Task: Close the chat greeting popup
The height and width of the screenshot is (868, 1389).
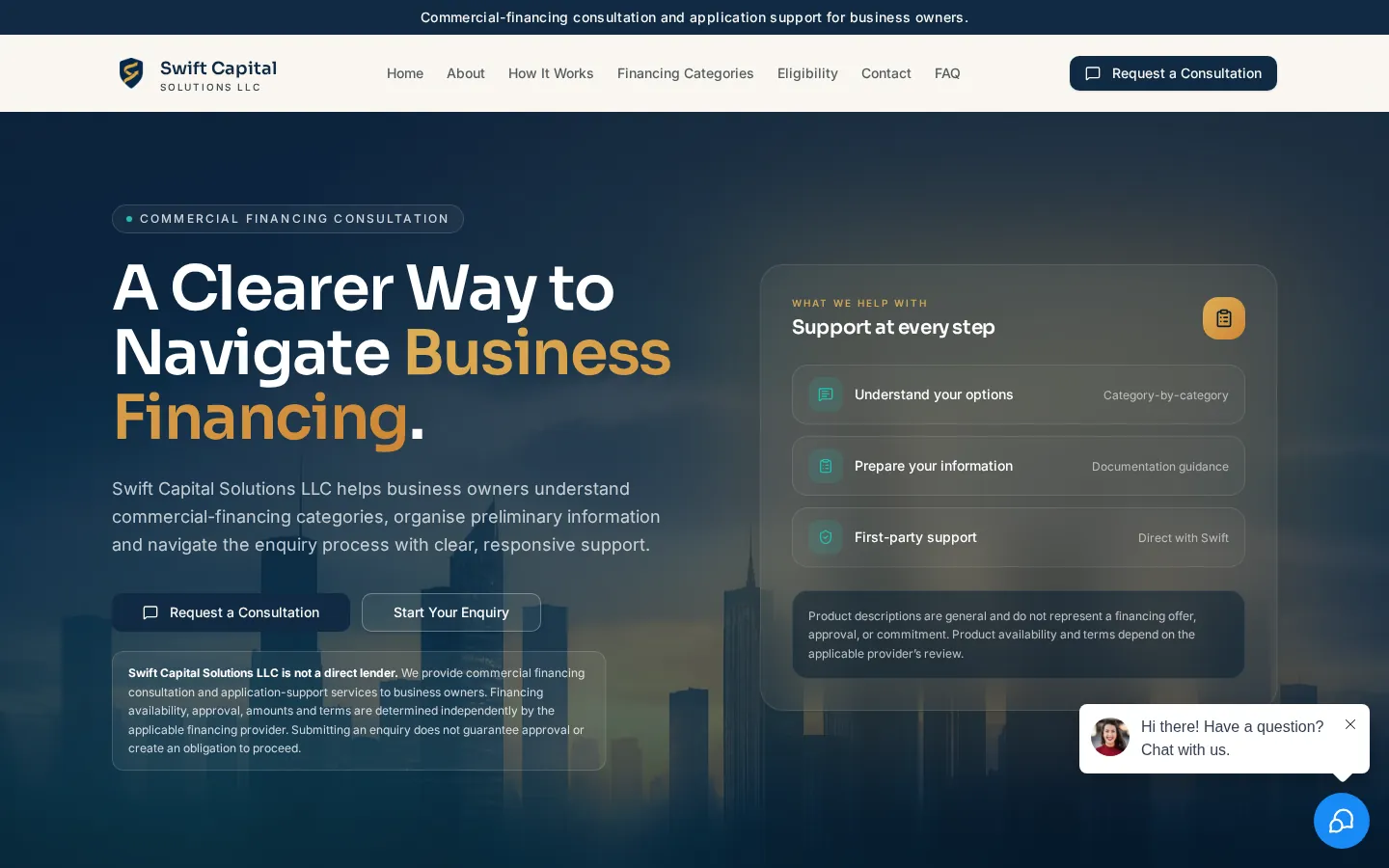Action: (1350, 724)
